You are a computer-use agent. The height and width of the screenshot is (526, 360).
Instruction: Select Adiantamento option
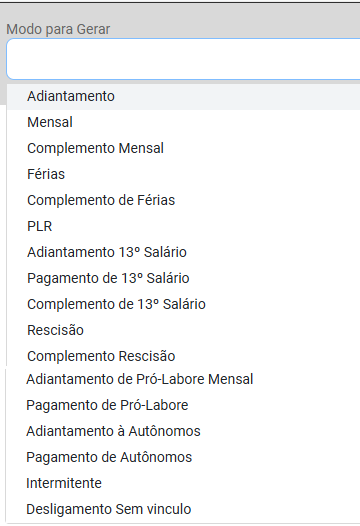coord(184,96)
